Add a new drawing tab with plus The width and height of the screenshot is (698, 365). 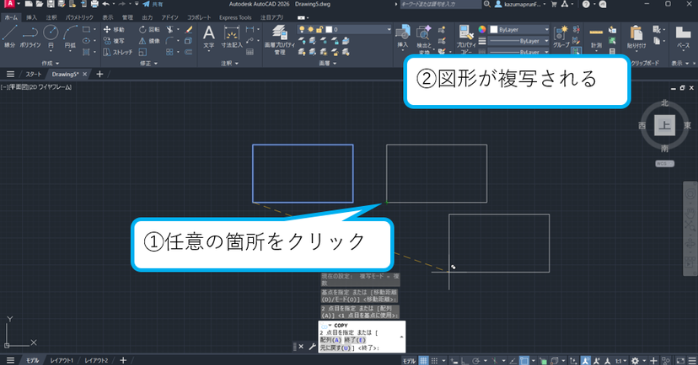pyautogui.click(x=100, y=74)
